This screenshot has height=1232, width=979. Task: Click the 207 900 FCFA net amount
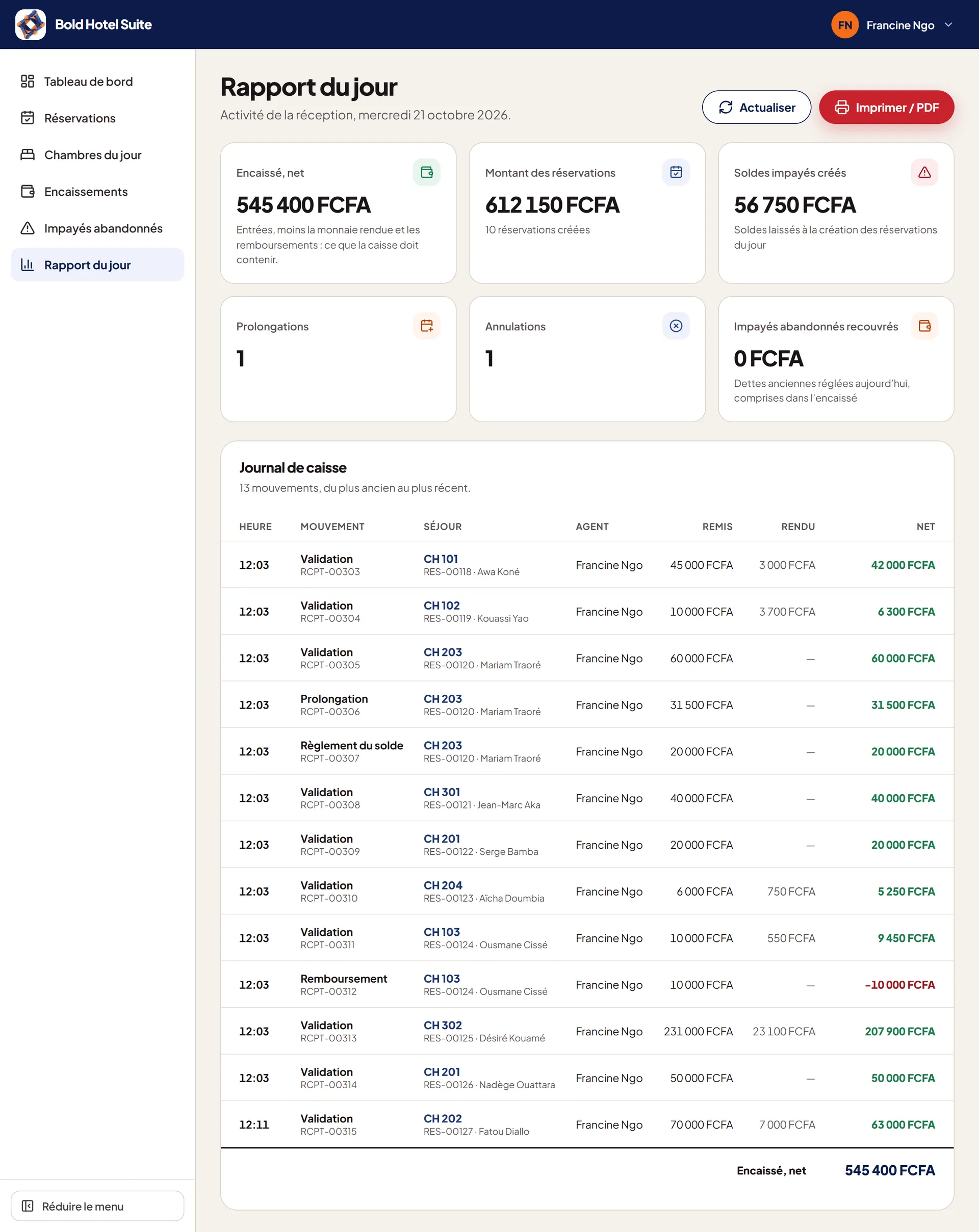[899, 1032]
